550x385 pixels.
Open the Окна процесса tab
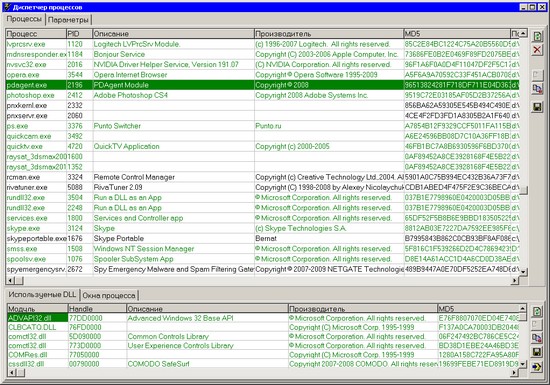coord(109,296)
